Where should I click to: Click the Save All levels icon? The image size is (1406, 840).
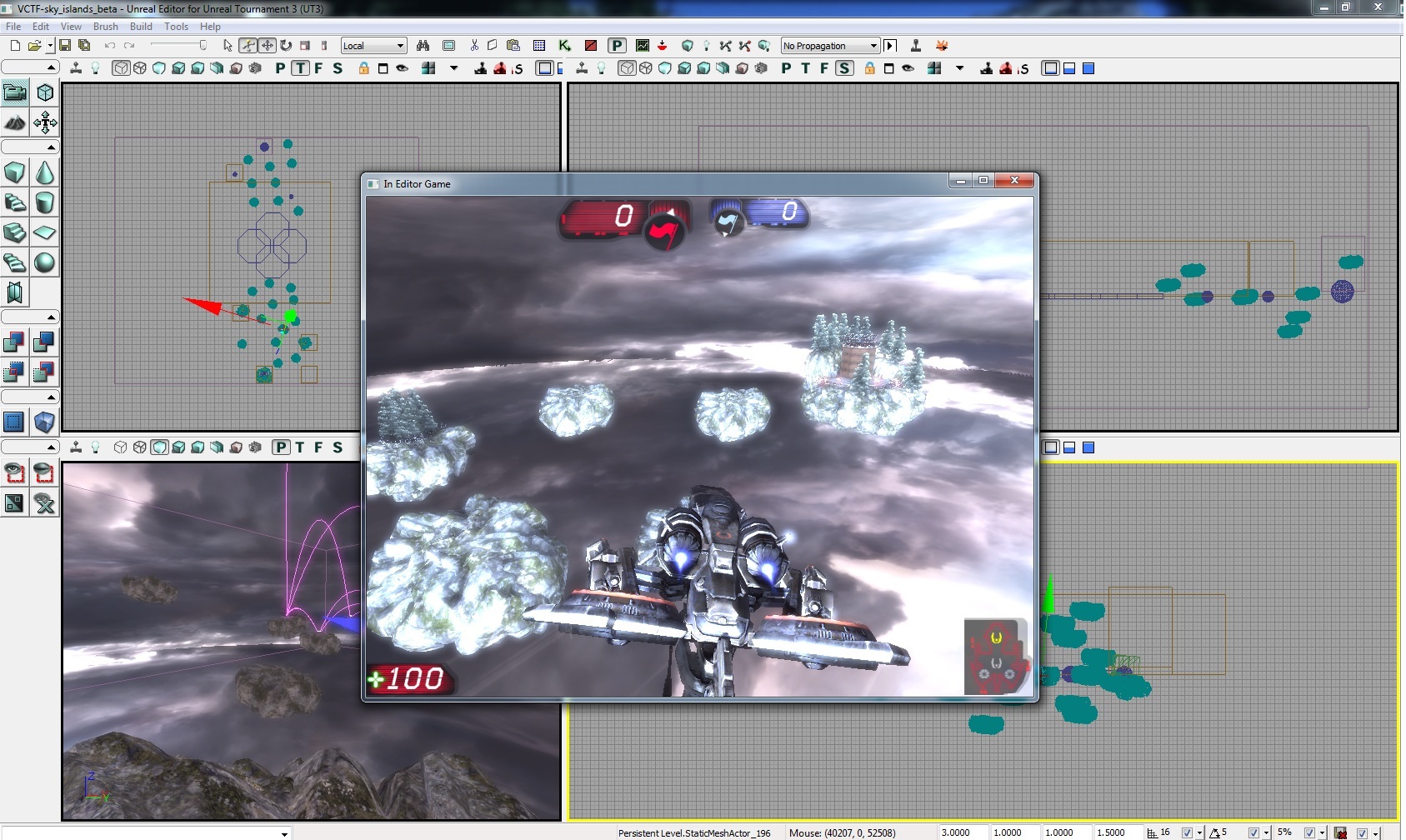coord(84,46)
